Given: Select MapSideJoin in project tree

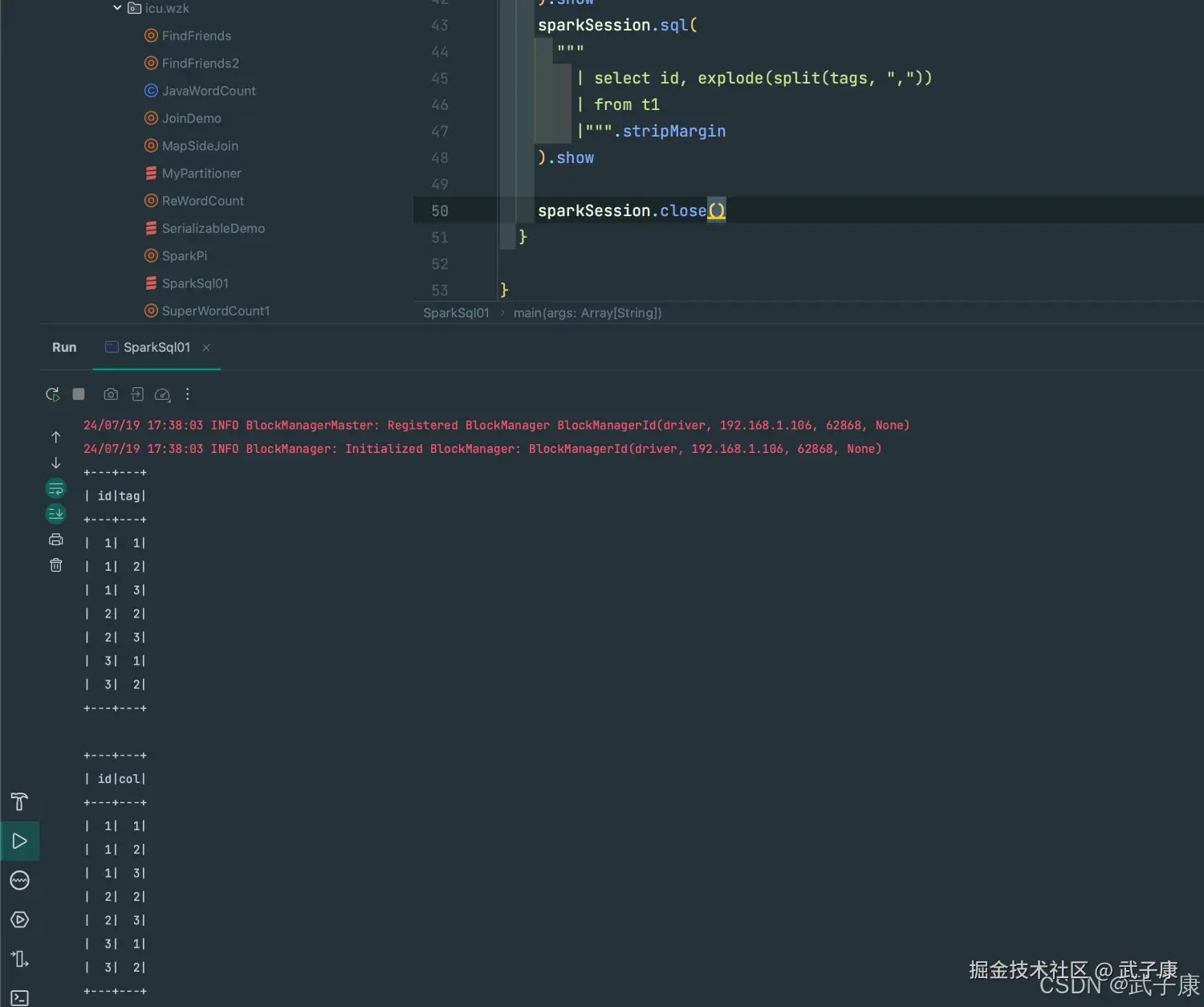Looking at the screenshot, I should 199,146.
